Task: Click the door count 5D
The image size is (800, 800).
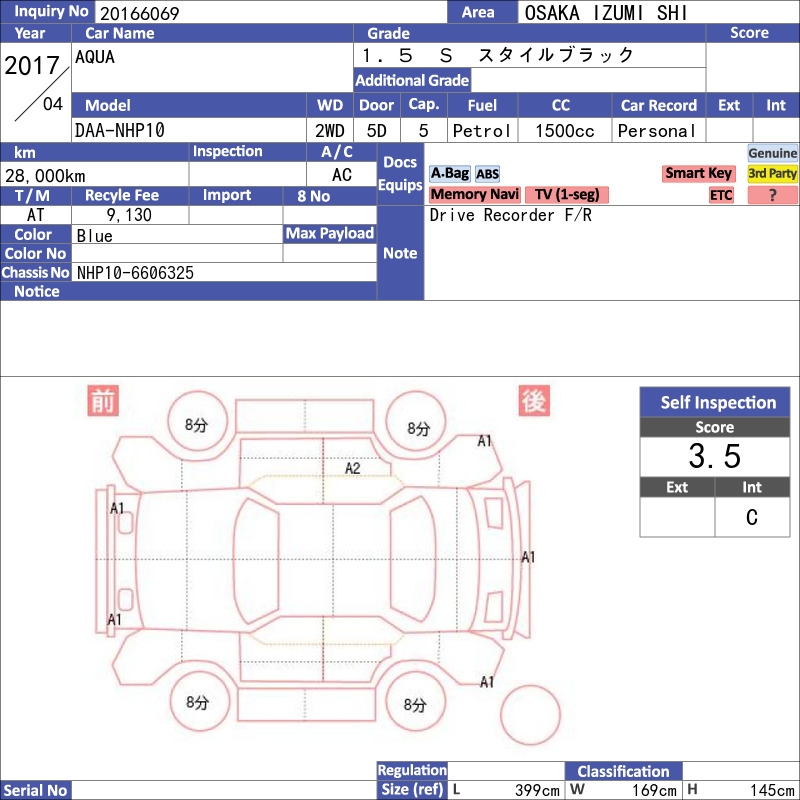Action: click(377, 131)
